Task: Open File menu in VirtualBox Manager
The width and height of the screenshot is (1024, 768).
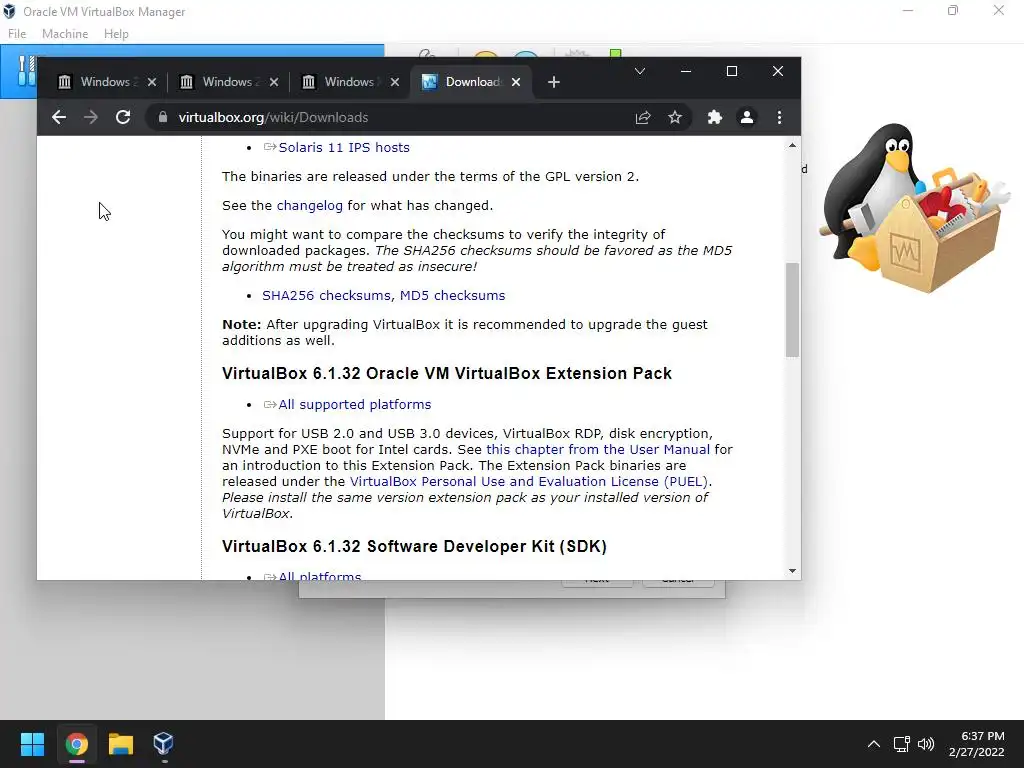Action: [x=17, y=34]
